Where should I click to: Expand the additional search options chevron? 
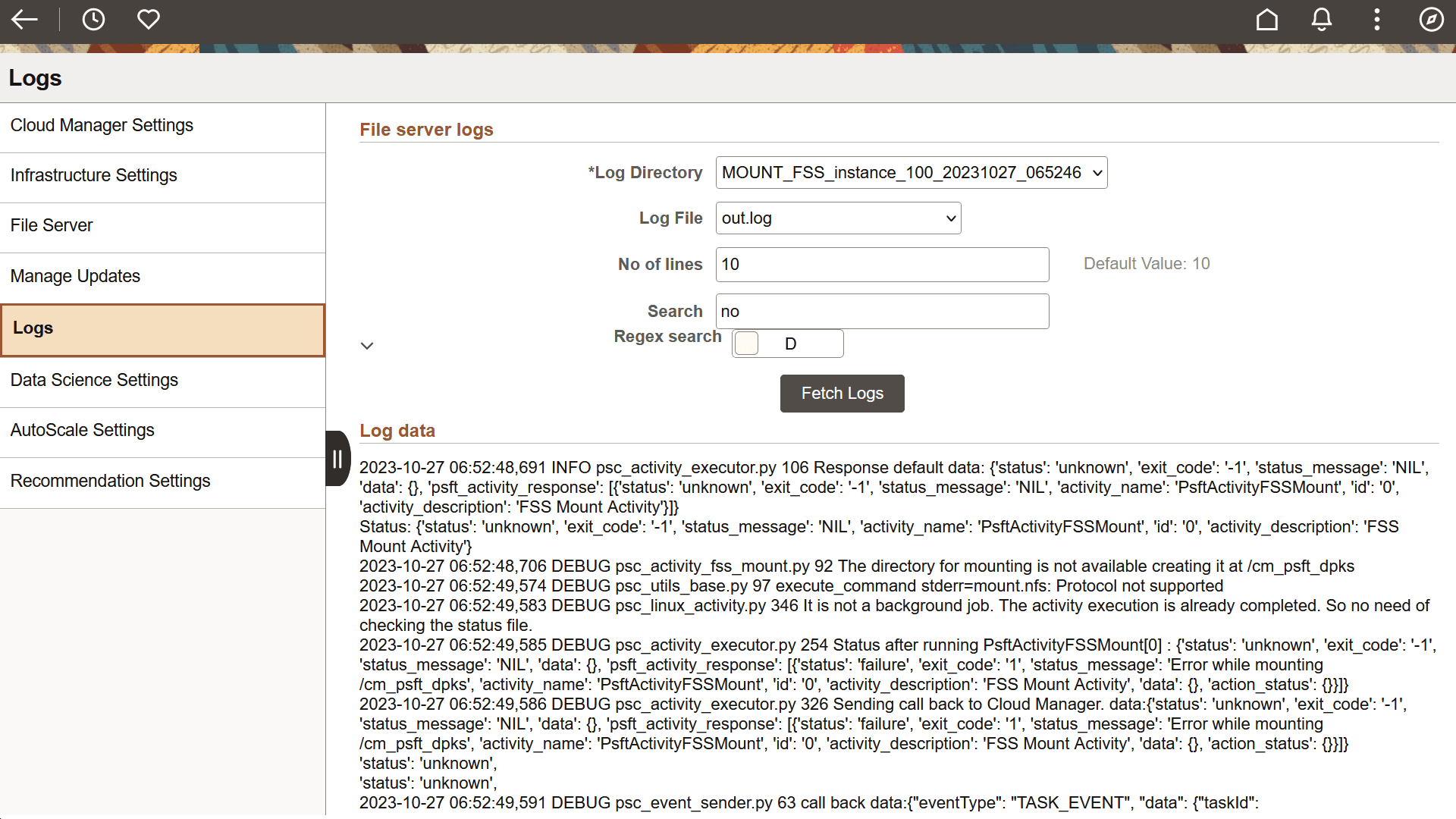(x=367, y=345)
